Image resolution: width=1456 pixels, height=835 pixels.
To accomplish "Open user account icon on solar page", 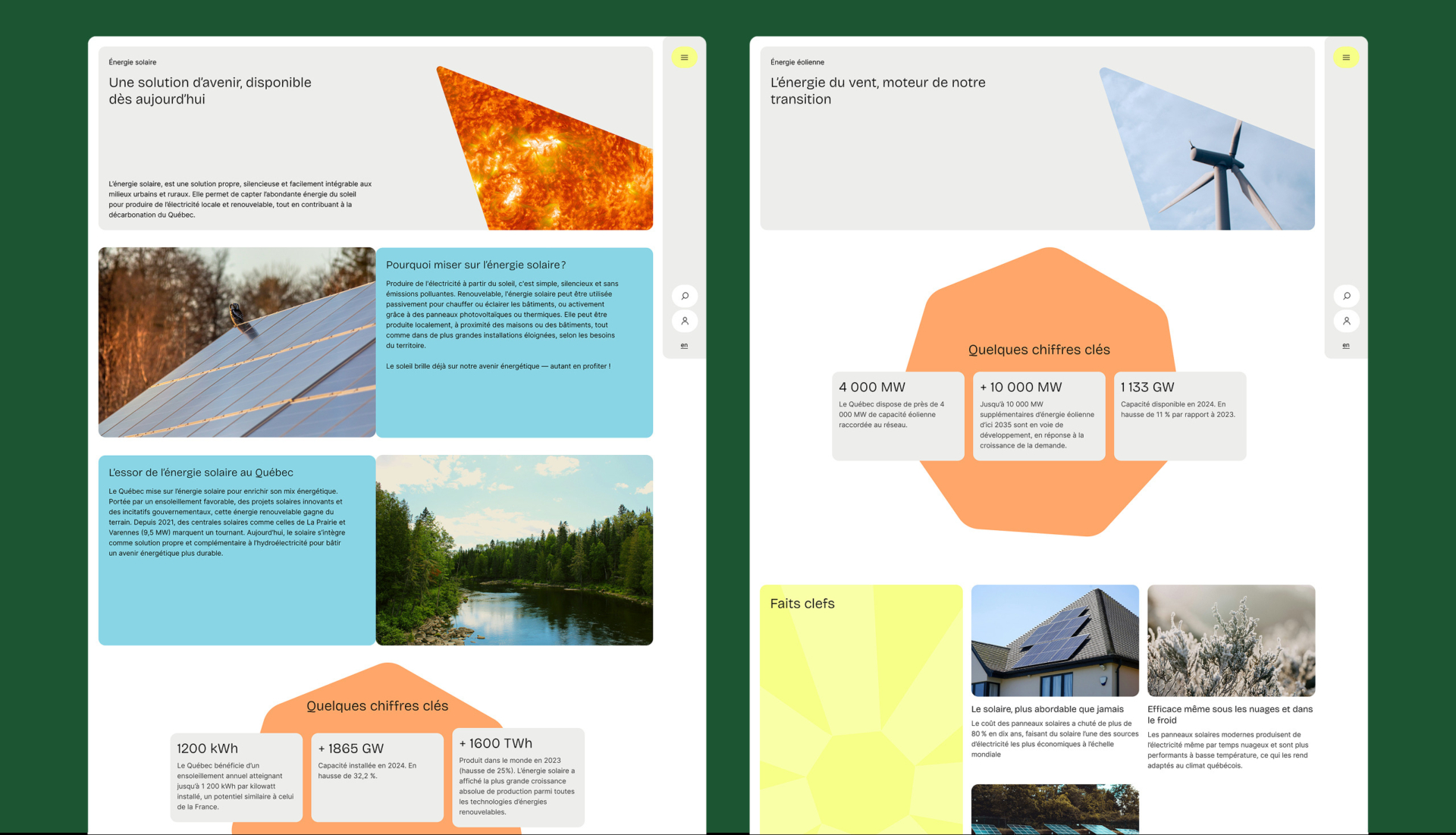I will tap(684, 321).
